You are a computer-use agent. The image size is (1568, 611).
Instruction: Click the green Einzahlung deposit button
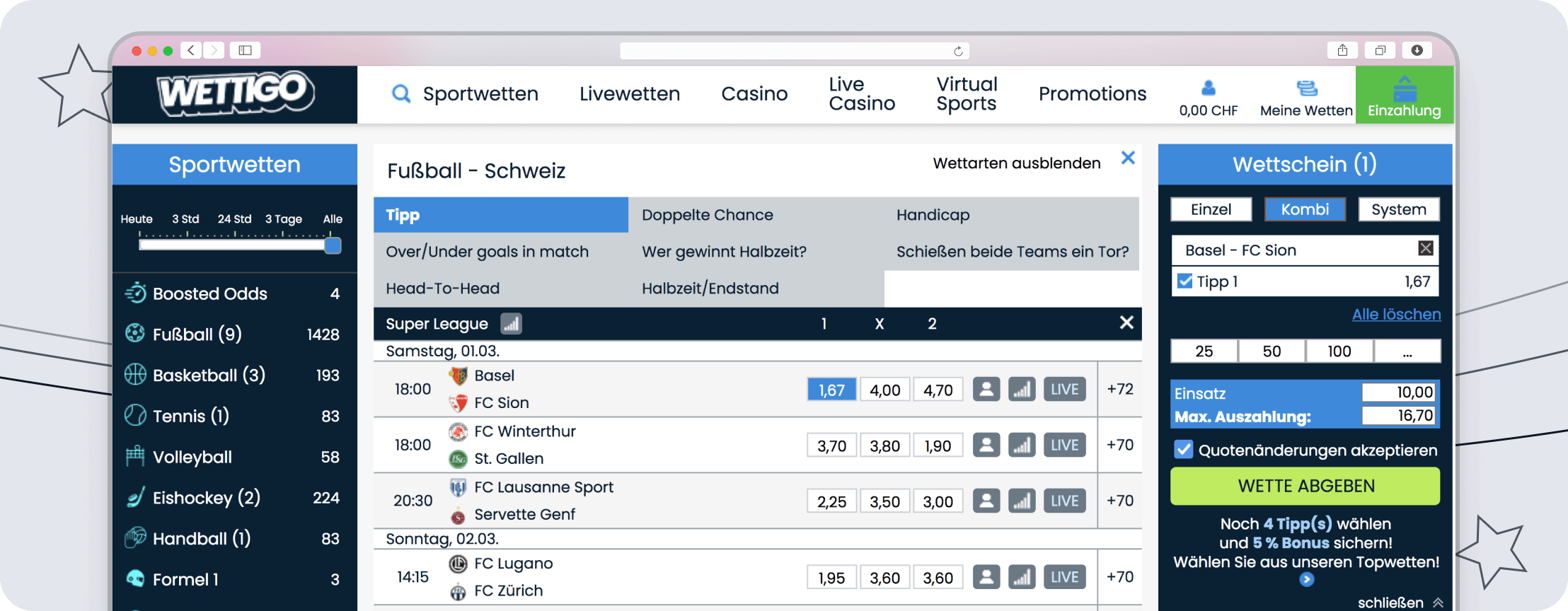coord(1405,95)
